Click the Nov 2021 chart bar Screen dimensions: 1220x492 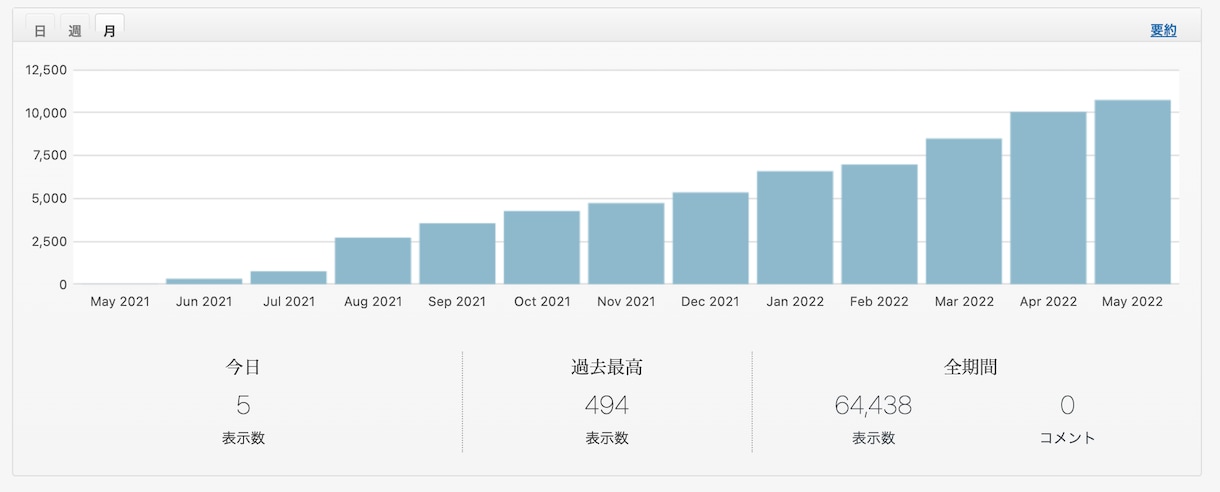[x=626, y=243]
